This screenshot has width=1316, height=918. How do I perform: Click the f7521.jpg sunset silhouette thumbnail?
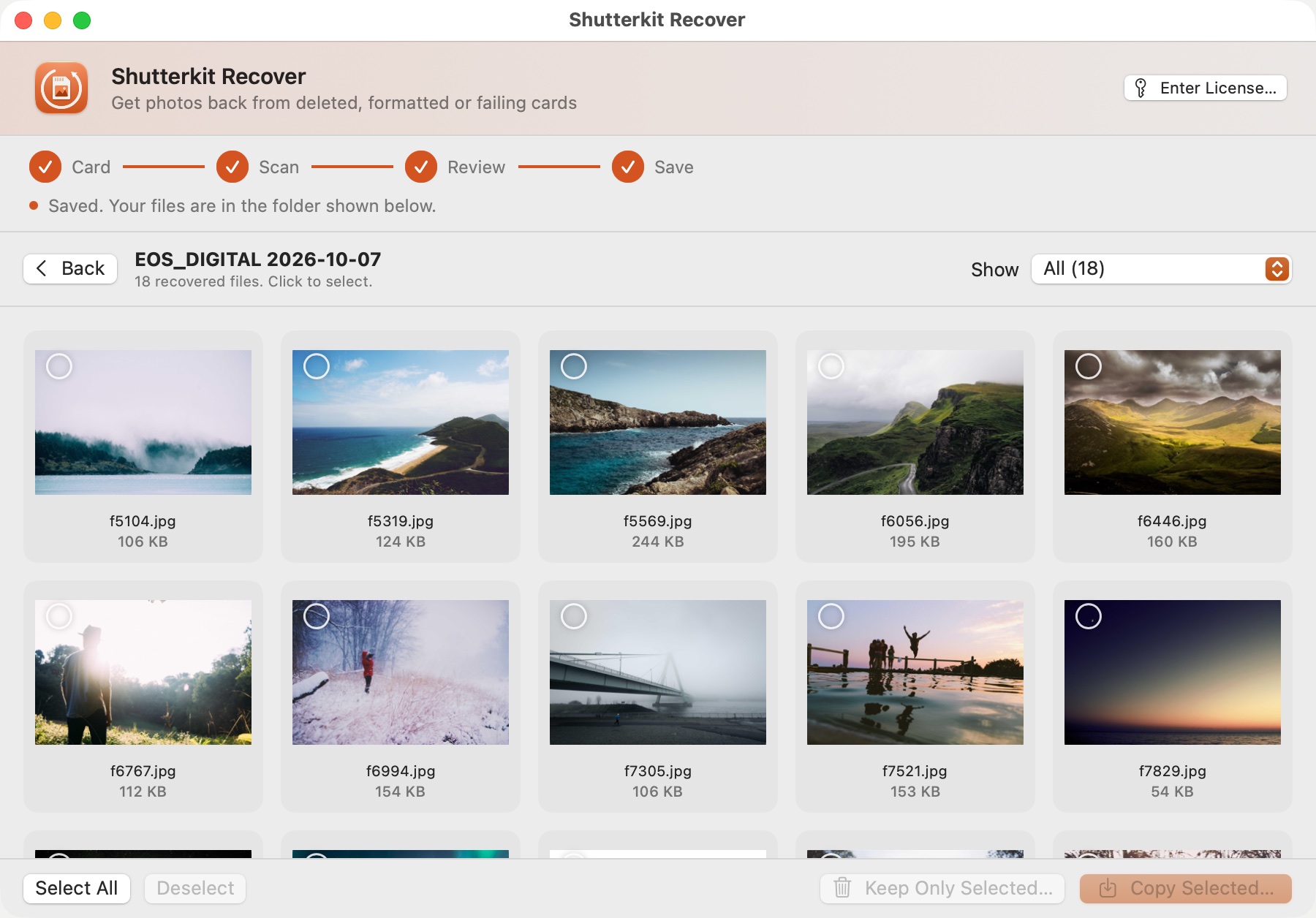point(915,672)
